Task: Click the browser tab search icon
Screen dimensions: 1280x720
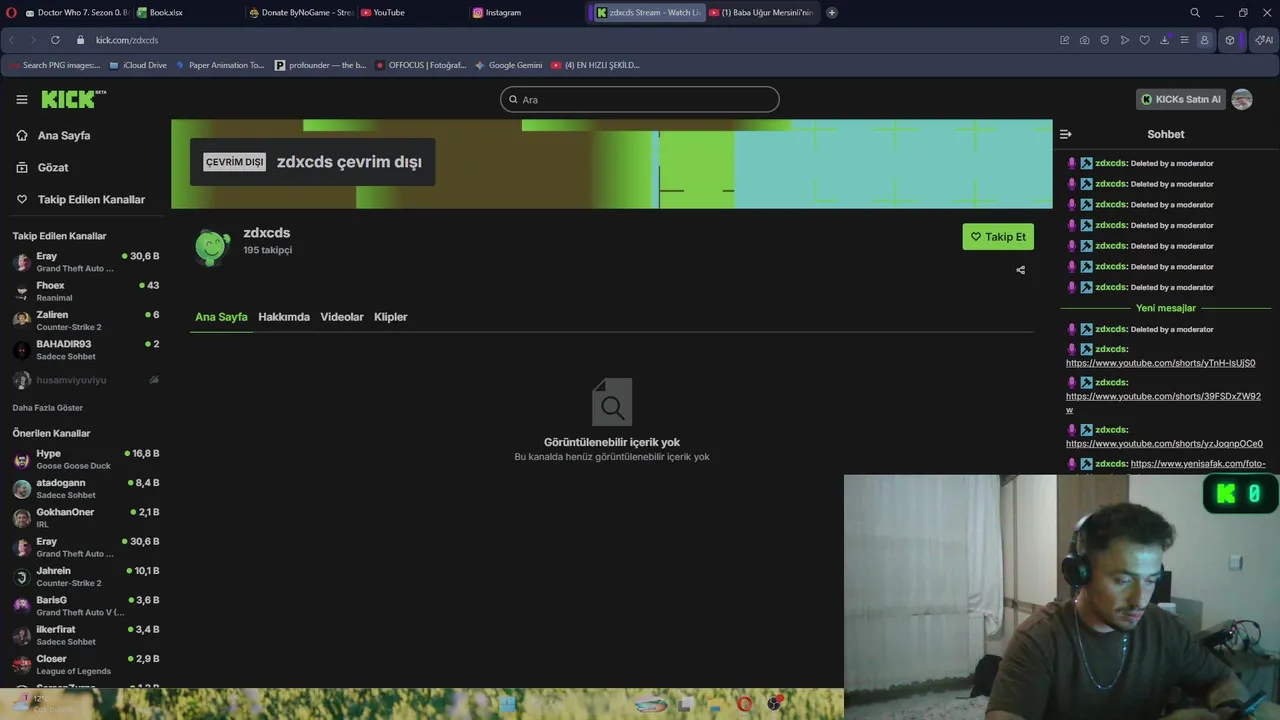Action: point(1195,13)
